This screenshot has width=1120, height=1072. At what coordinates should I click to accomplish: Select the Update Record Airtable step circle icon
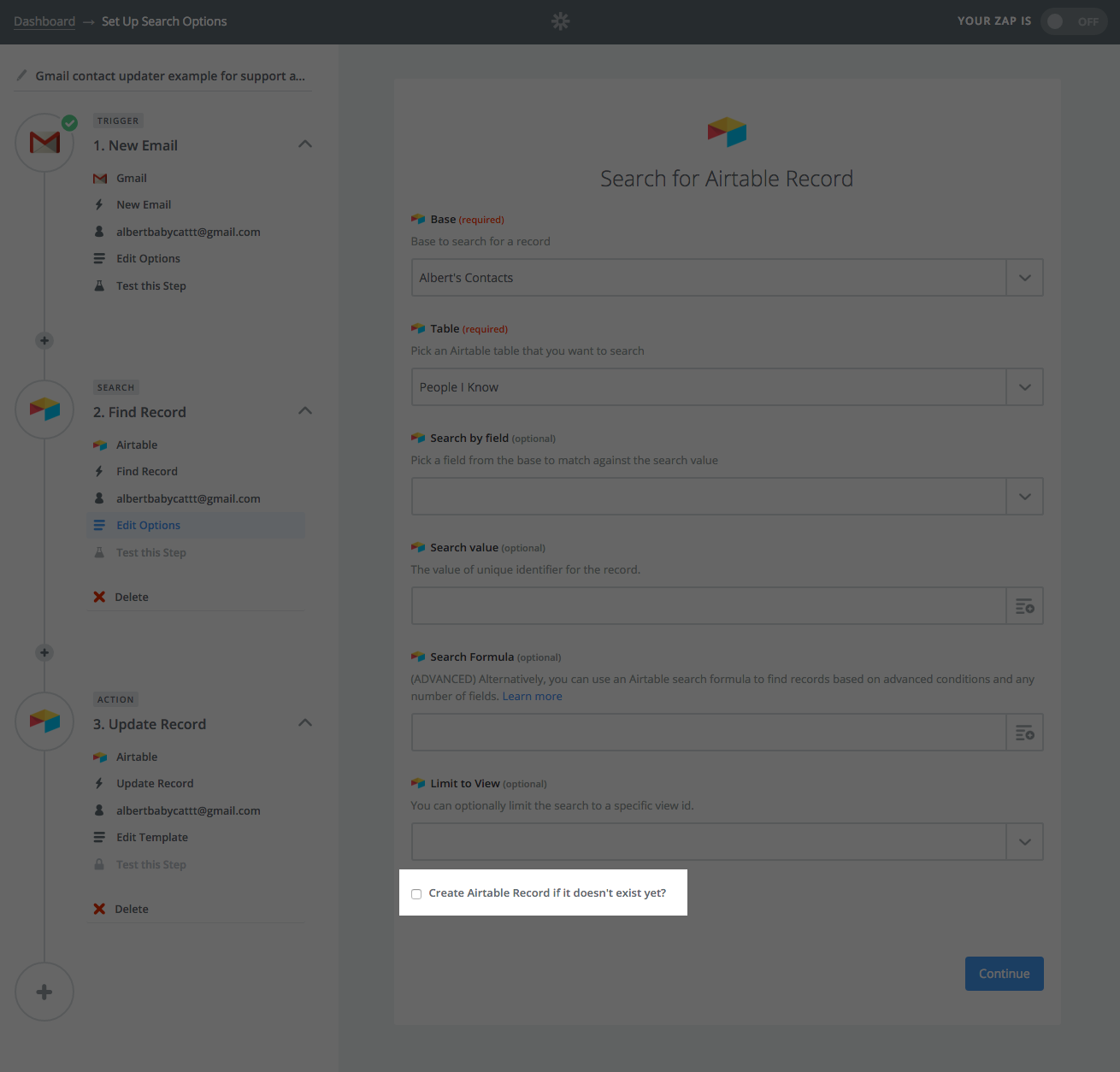click(44, 722)
